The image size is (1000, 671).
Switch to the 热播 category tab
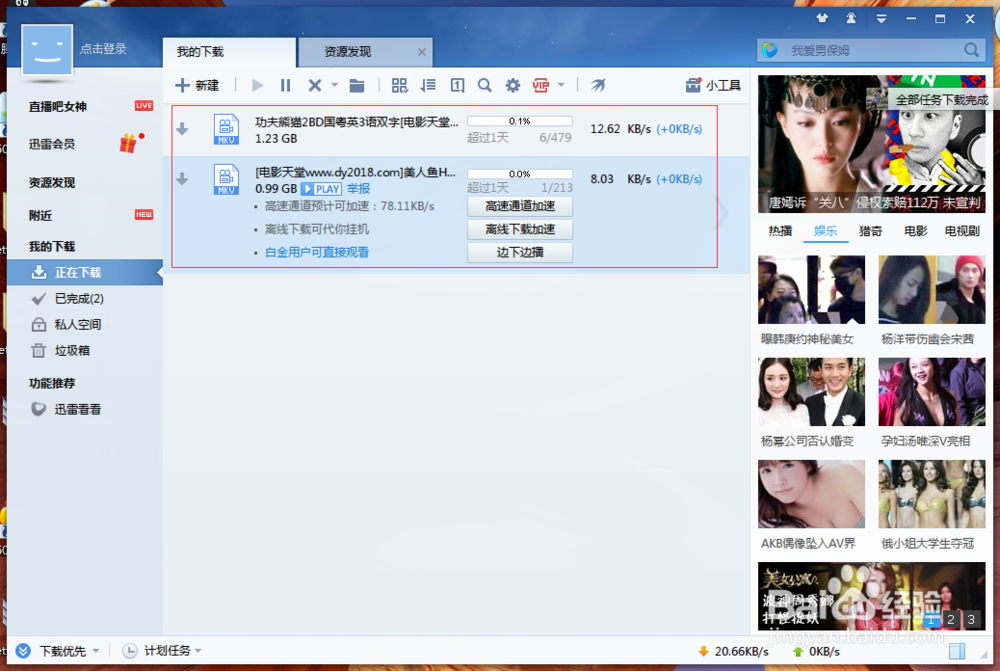coord(780,231)
